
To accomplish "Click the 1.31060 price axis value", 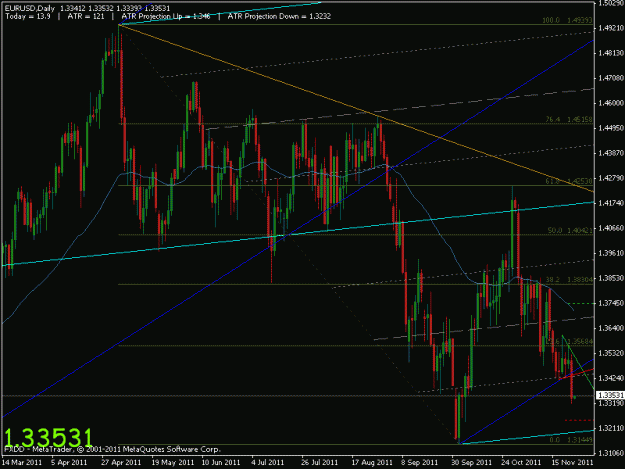I will (x=611, y=453).
